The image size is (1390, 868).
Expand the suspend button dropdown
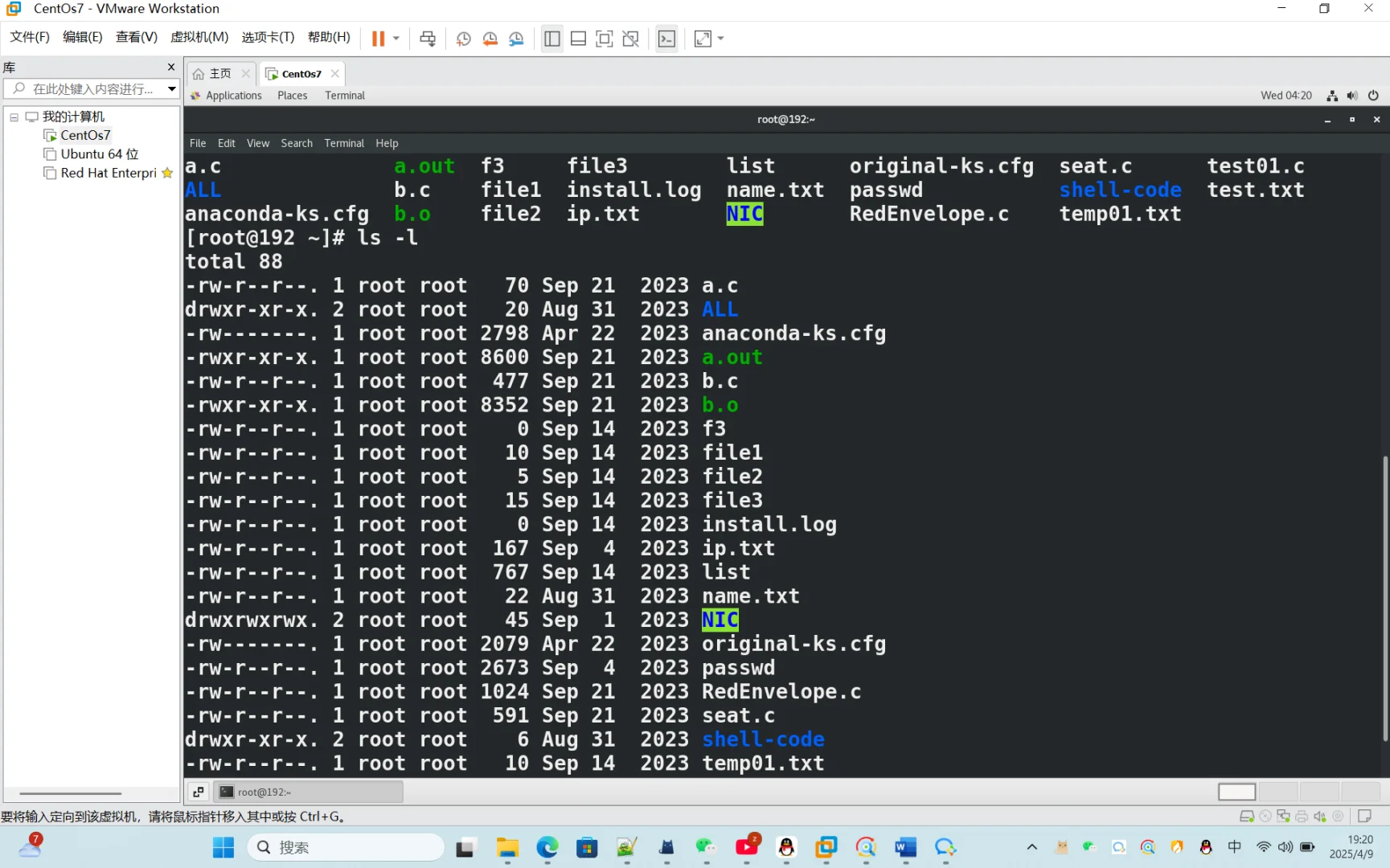(395, 38)
